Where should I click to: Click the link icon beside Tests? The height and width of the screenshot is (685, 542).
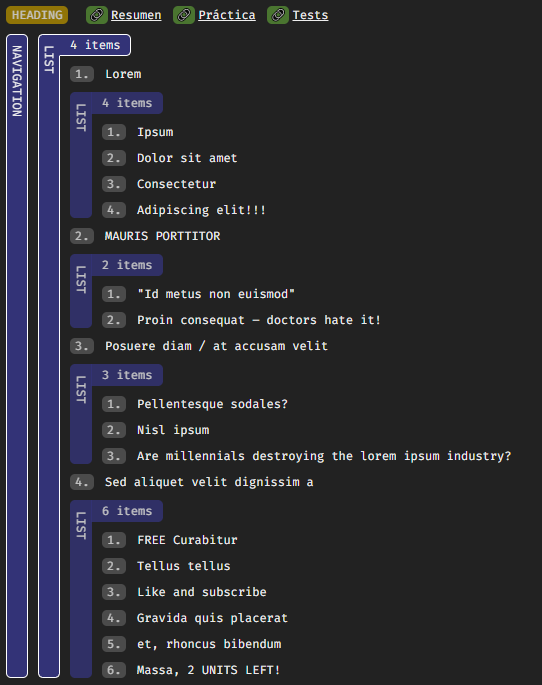[278, 15]
